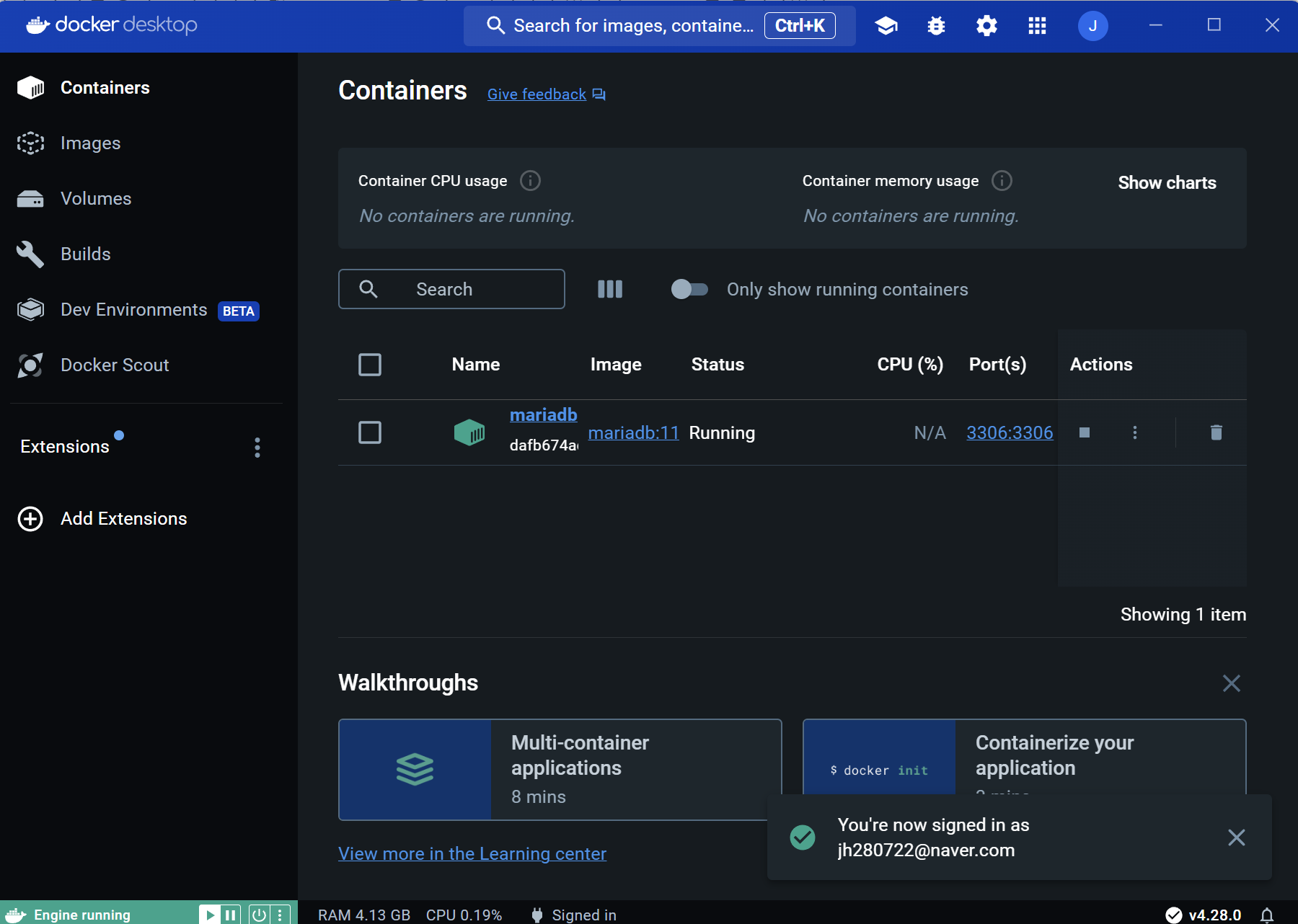
Task: Click the Ctrl+K shortcut badge
Action: click(800, 26)
